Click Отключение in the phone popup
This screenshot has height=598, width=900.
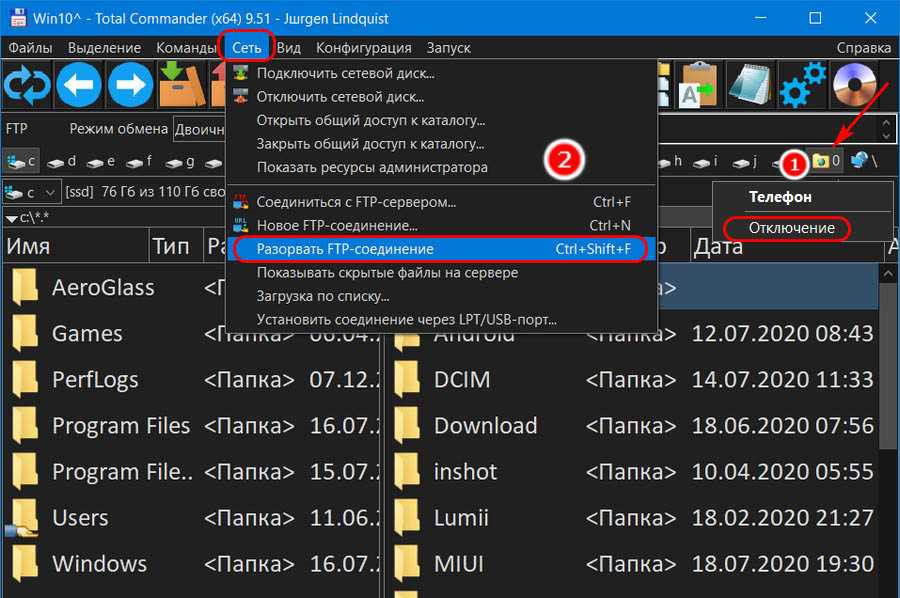point(791,228)
